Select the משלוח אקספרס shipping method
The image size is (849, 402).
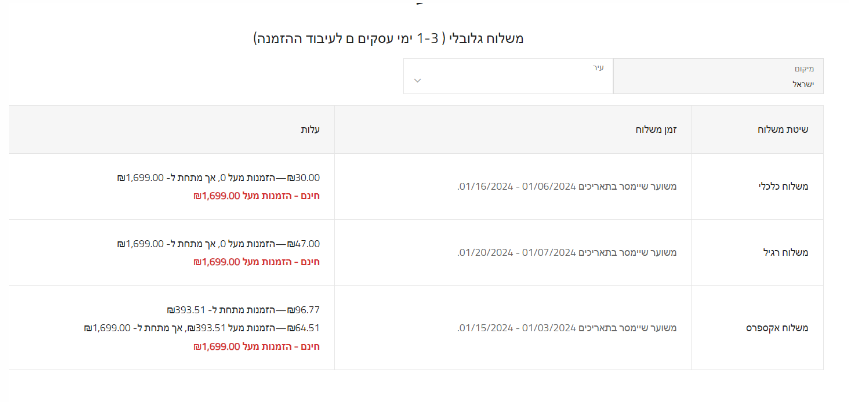click(x=778, y=328)
